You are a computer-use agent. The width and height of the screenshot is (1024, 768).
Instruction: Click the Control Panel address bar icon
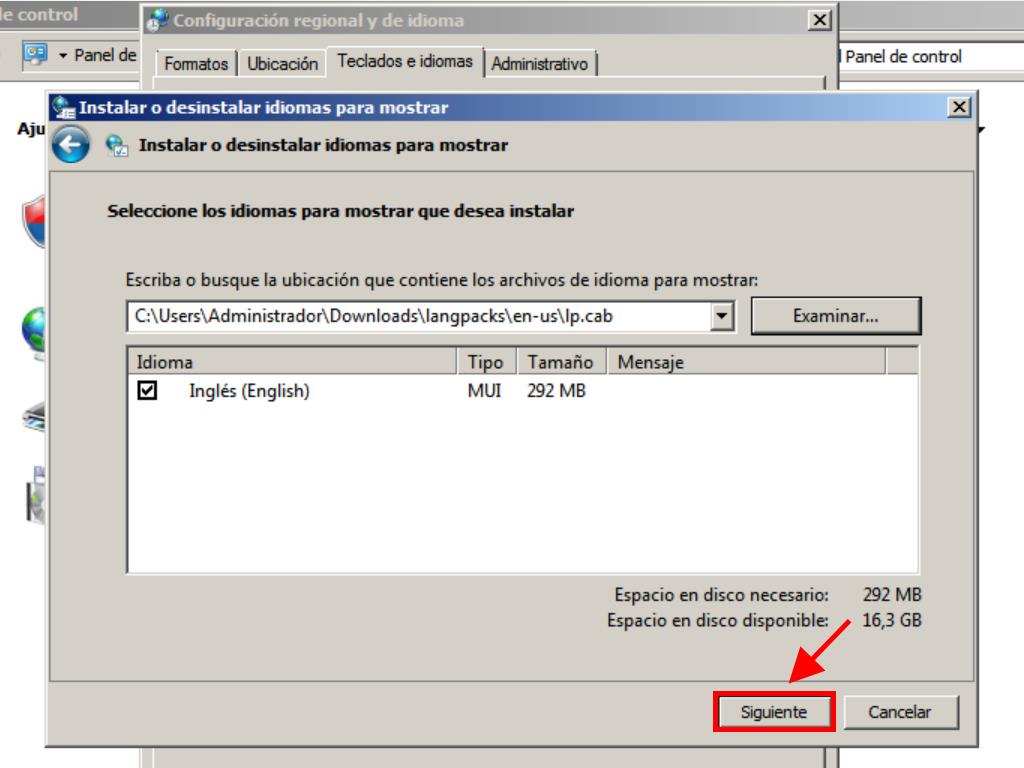click(35, 55)
